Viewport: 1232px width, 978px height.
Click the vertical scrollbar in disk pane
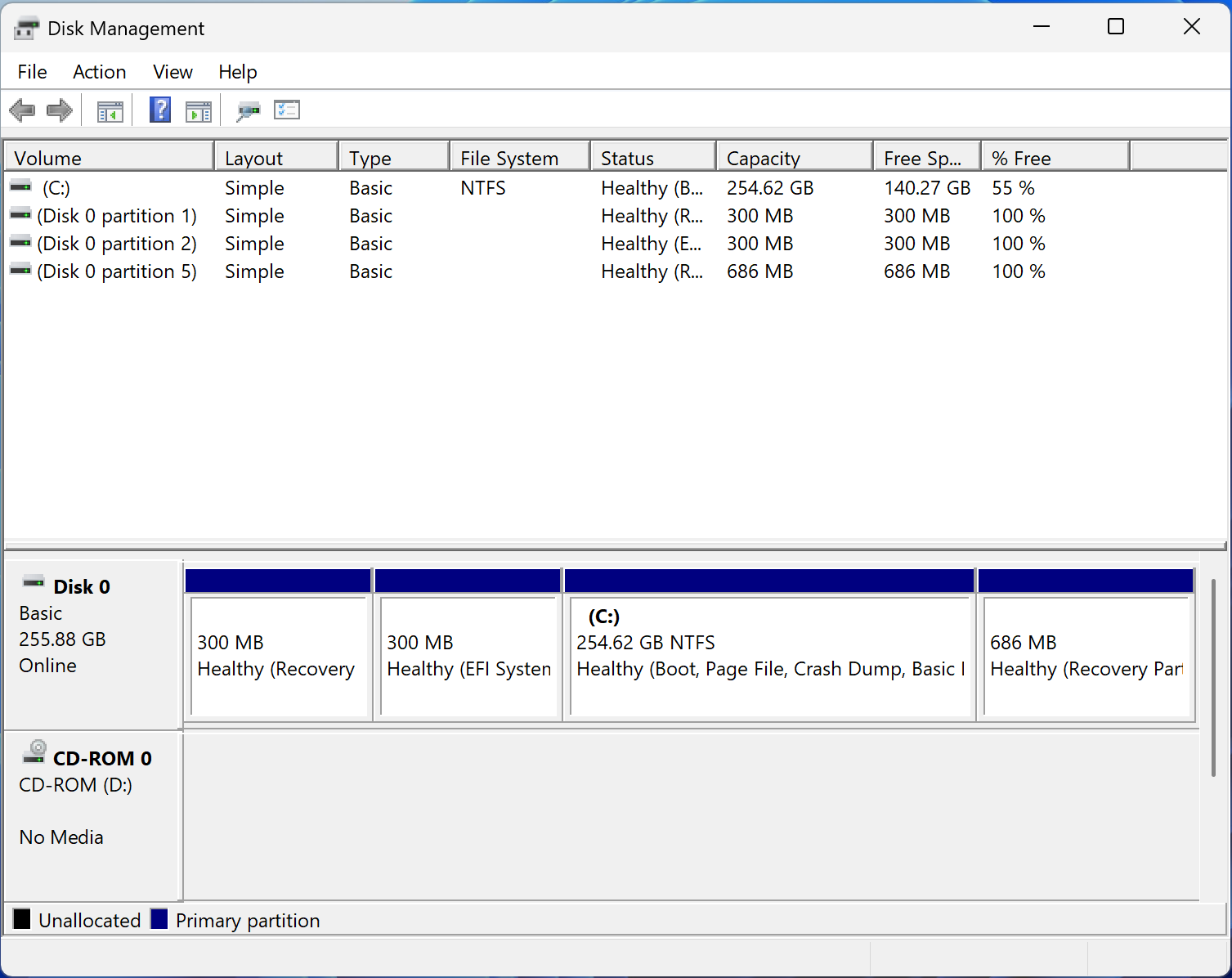(1213, 679)
